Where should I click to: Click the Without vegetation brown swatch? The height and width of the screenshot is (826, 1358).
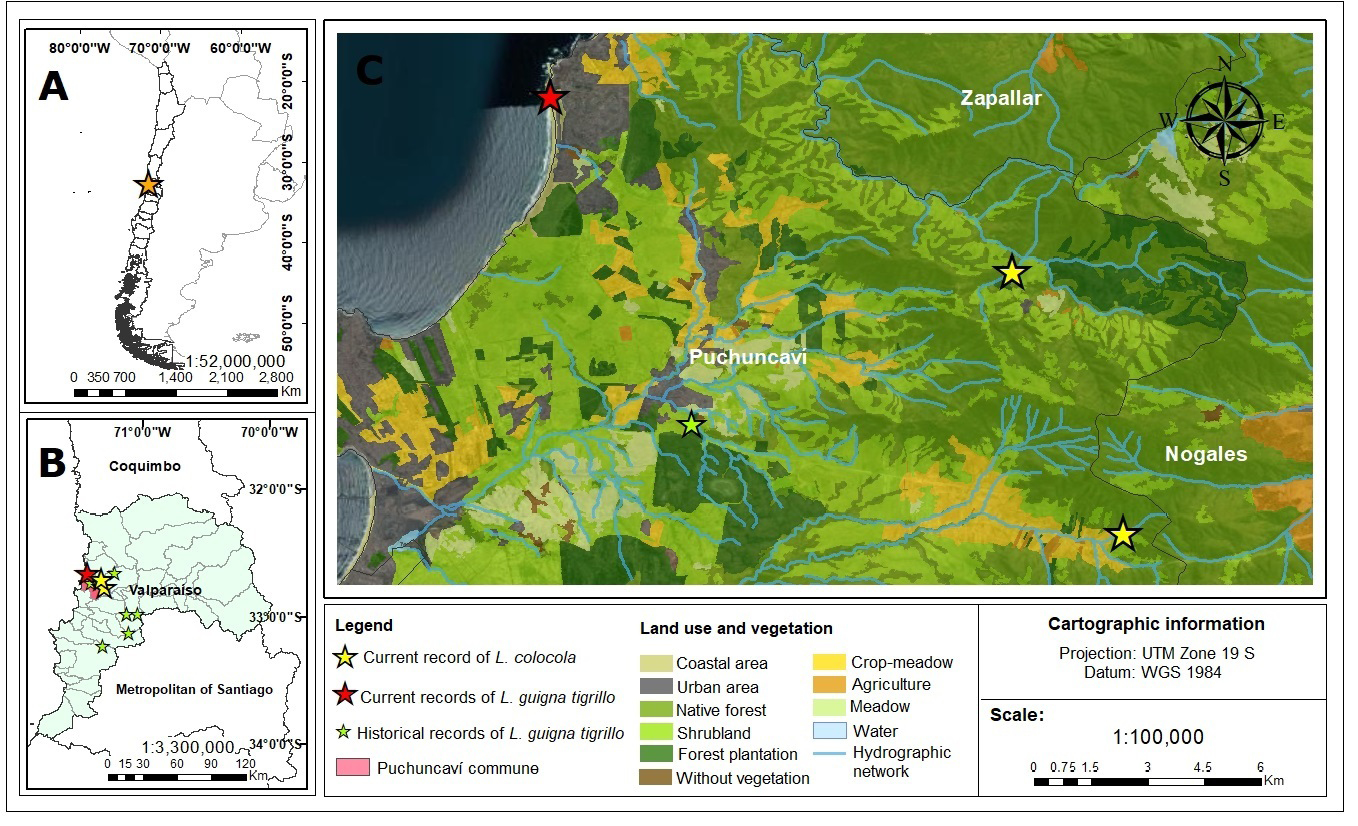point(655,777)
